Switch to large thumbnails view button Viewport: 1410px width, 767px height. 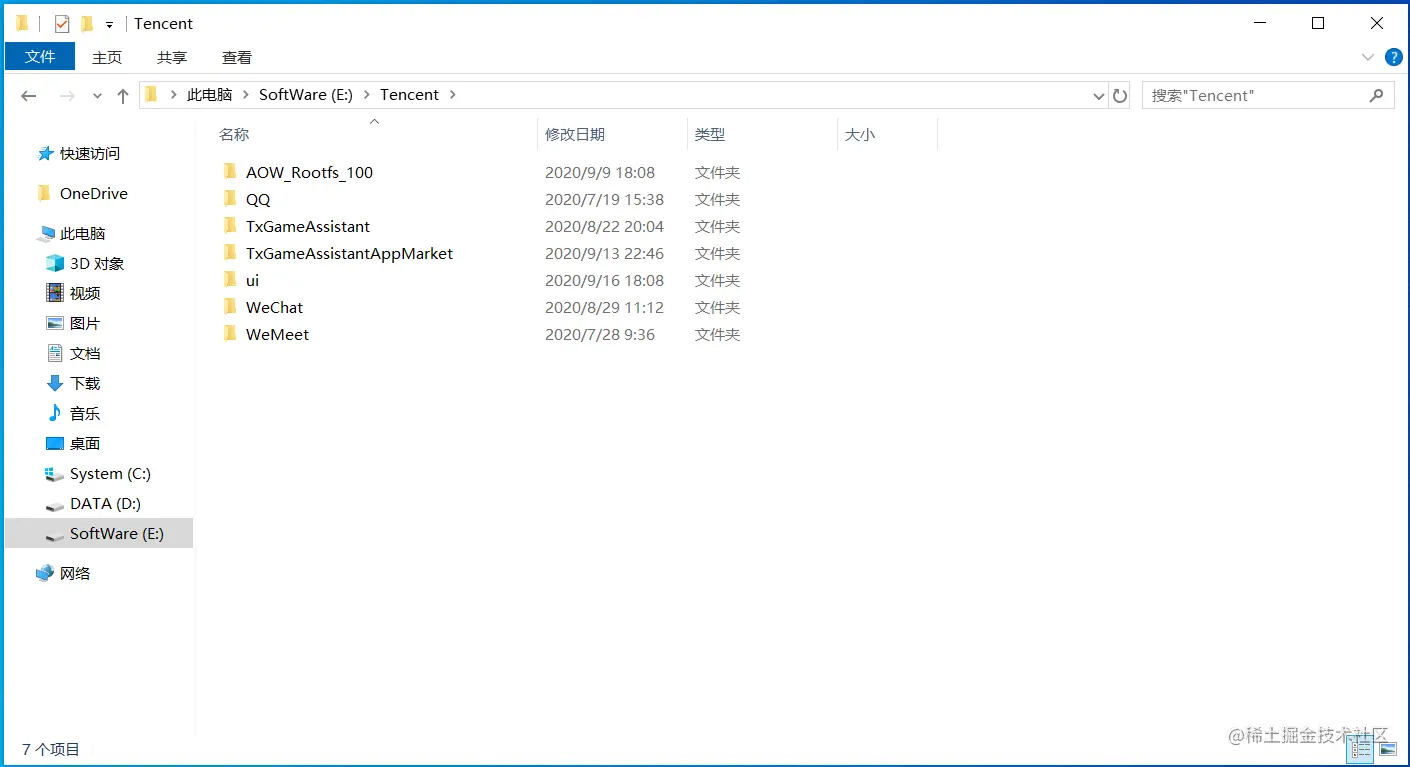click(x=1387, y=749)
